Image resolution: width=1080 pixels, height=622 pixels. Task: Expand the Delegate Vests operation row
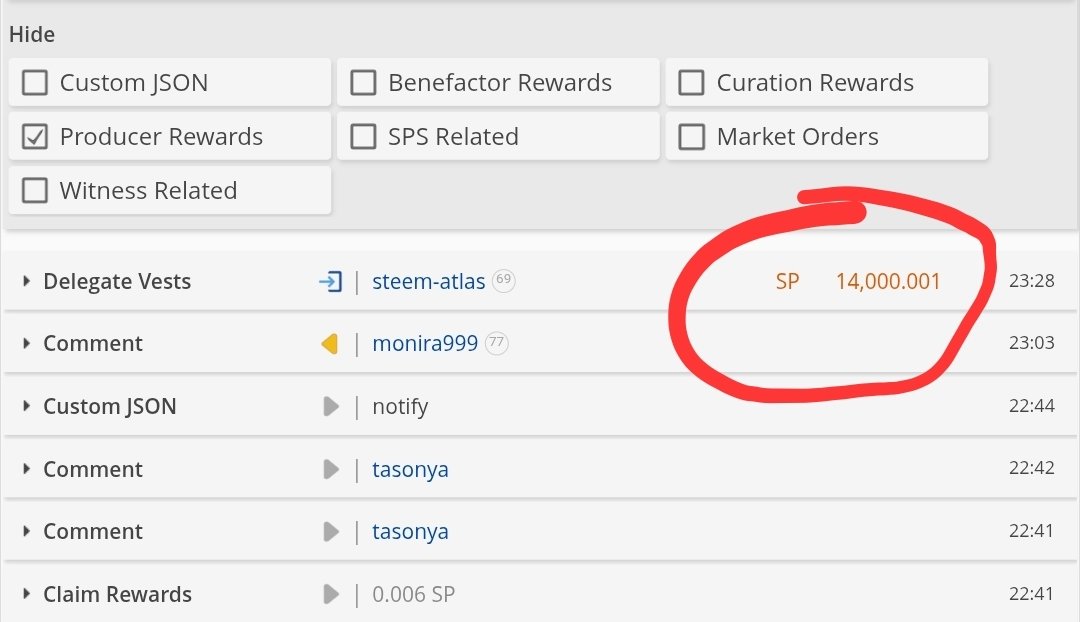(27, 282)
